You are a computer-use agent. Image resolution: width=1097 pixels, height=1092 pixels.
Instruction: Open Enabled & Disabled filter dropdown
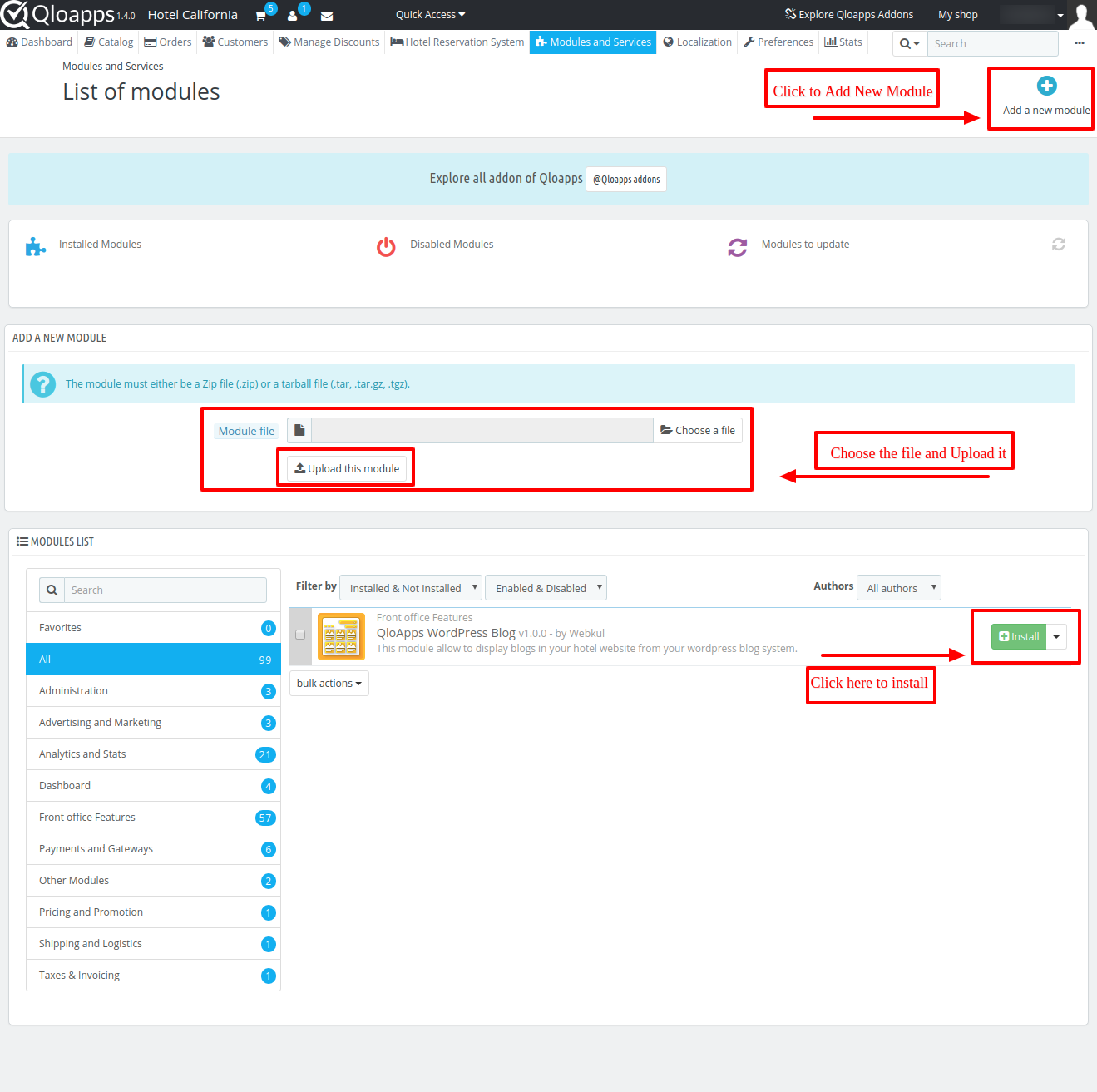546,588
